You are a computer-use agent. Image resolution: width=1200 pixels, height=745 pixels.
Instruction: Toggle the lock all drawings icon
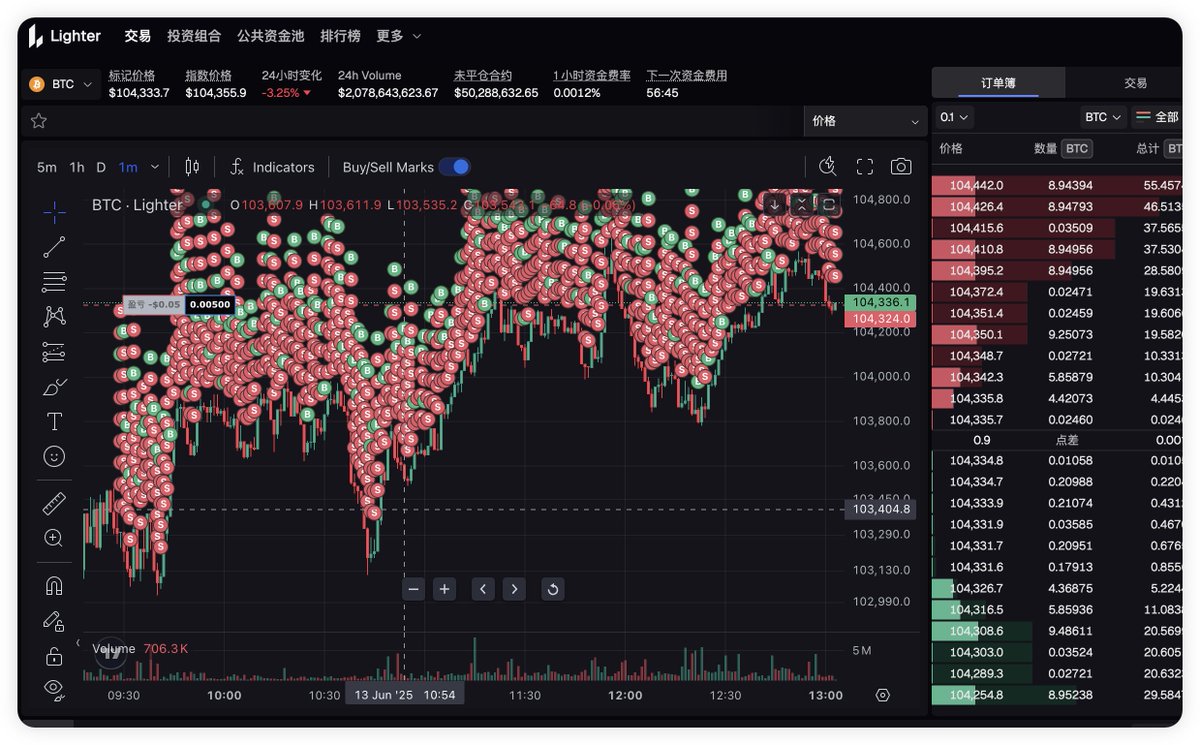(54, 656)
